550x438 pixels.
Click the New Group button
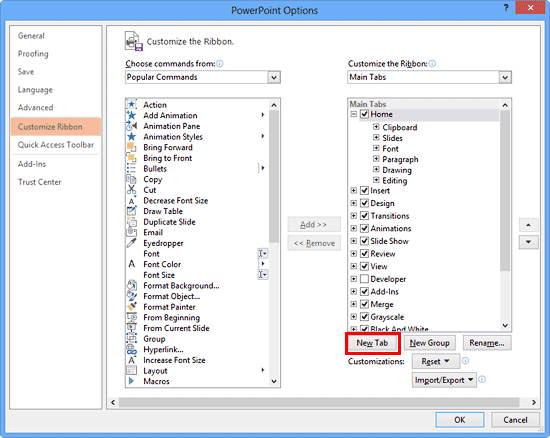(429, 343)
